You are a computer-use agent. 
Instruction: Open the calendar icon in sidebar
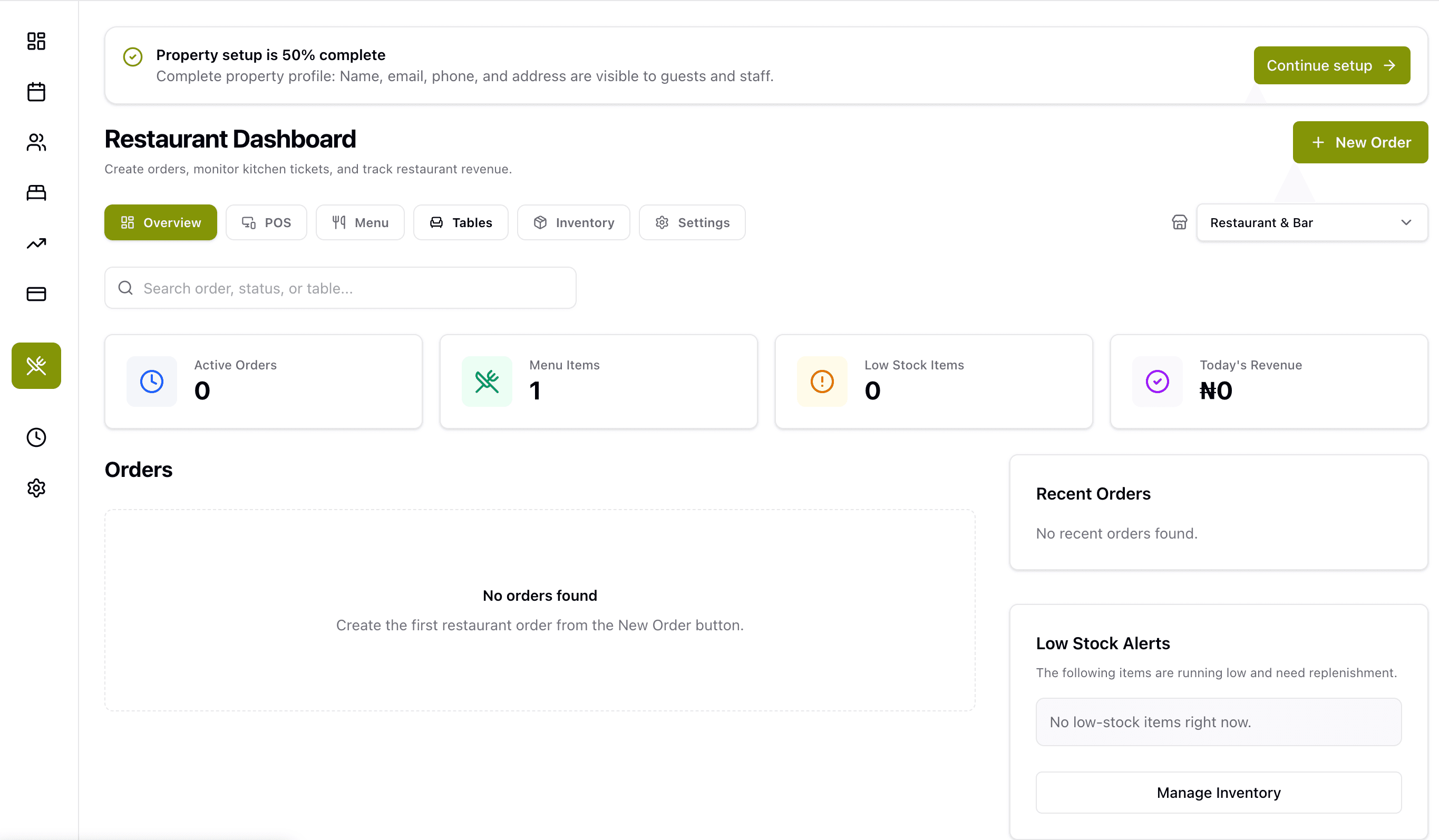[x=36, y=91]
